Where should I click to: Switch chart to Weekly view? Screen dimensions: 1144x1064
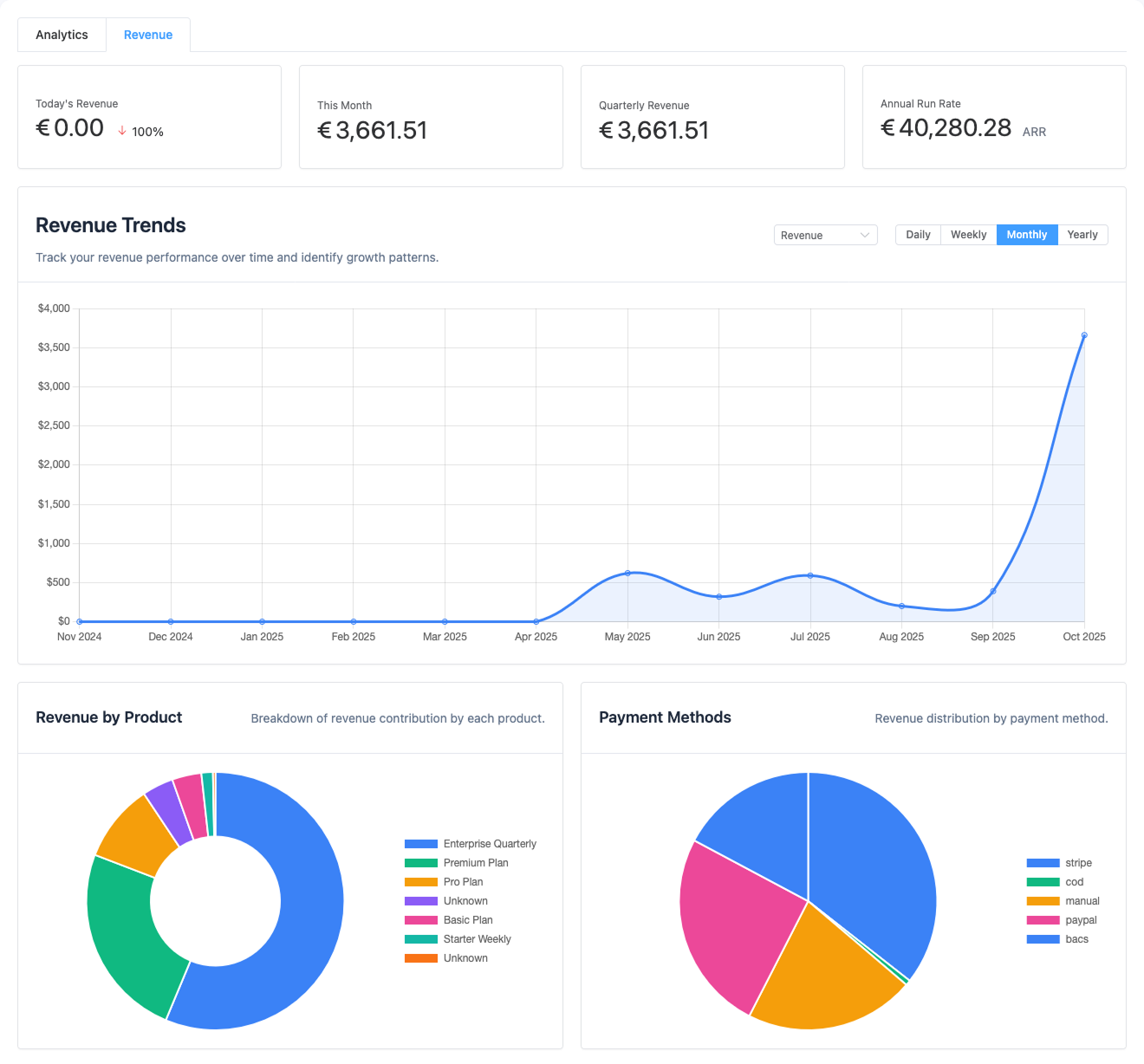pos(968,235)
